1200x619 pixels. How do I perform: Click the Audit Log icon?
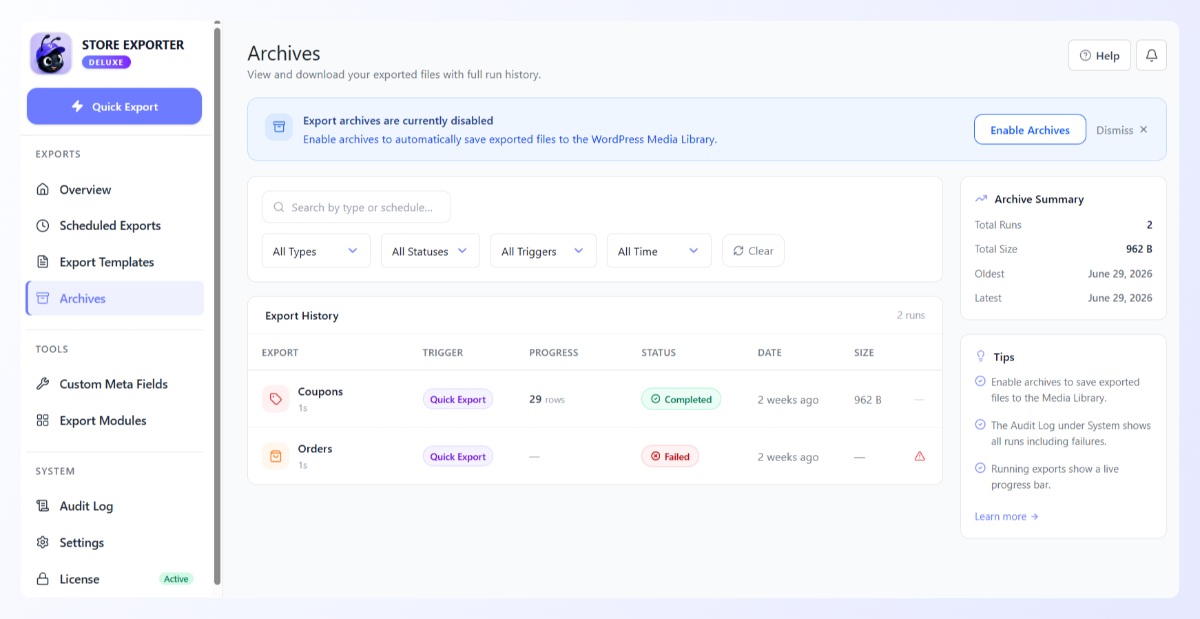42,506
